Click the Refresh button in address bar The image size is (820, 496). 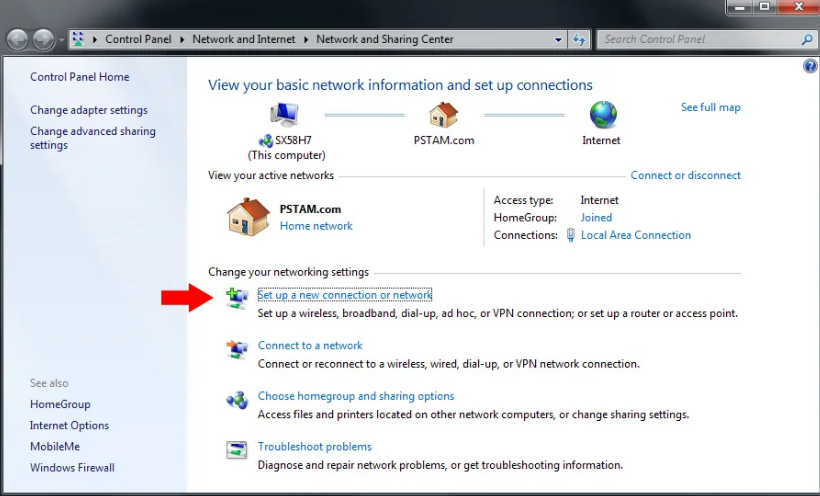point(579,39)
